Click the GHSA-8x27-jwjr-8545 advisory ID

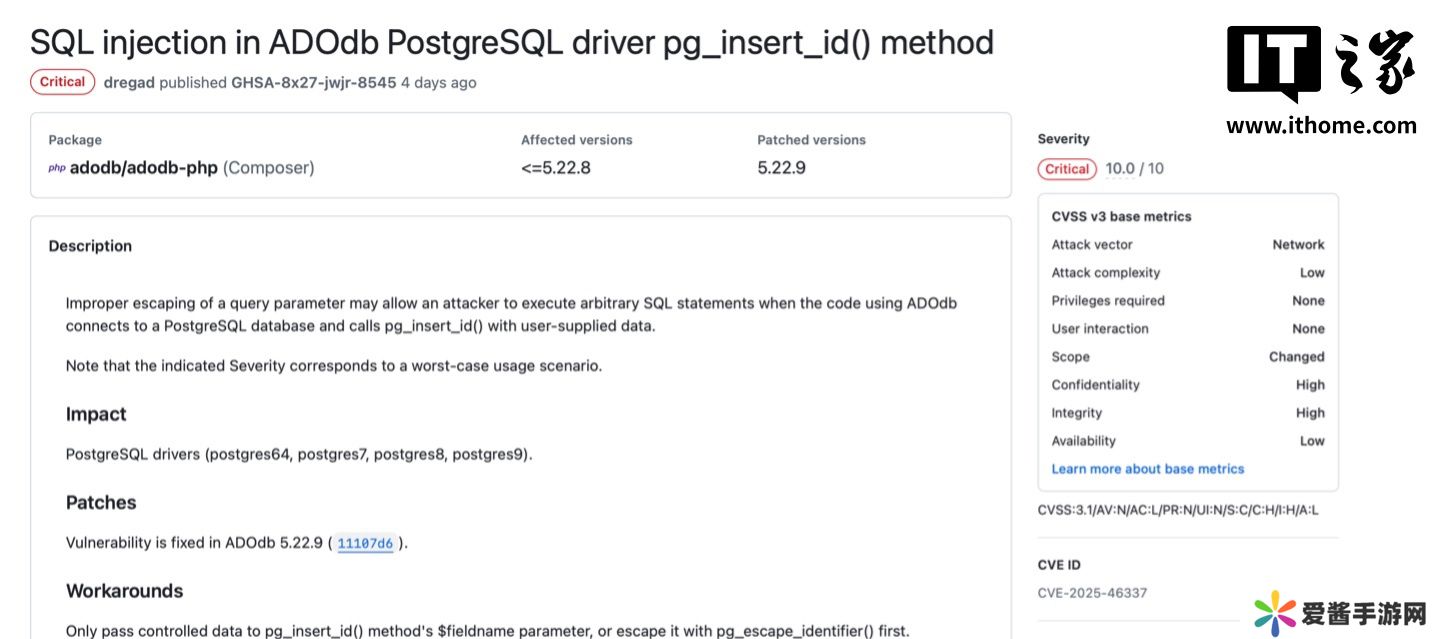[x=313, y=83]
